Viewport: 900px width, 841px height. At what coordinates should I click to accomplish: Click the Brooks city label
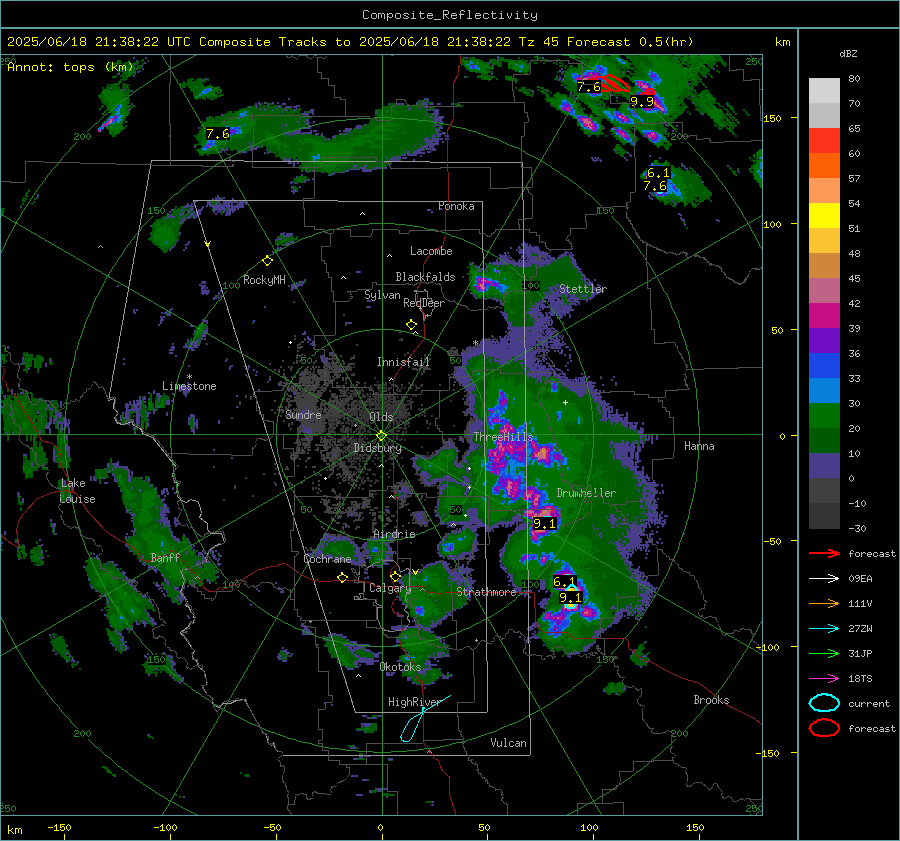coord(711,700)
